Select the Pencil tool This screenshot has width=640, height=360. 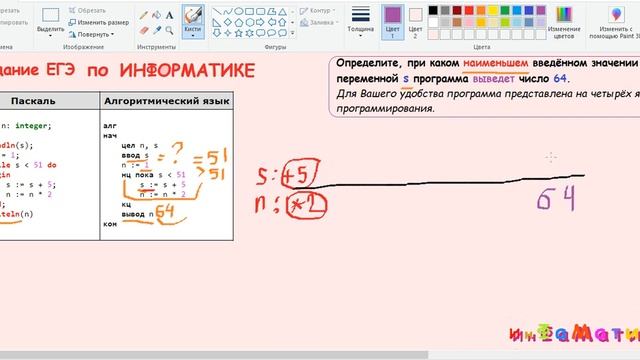pyautogui.click(x=143, y=16)
